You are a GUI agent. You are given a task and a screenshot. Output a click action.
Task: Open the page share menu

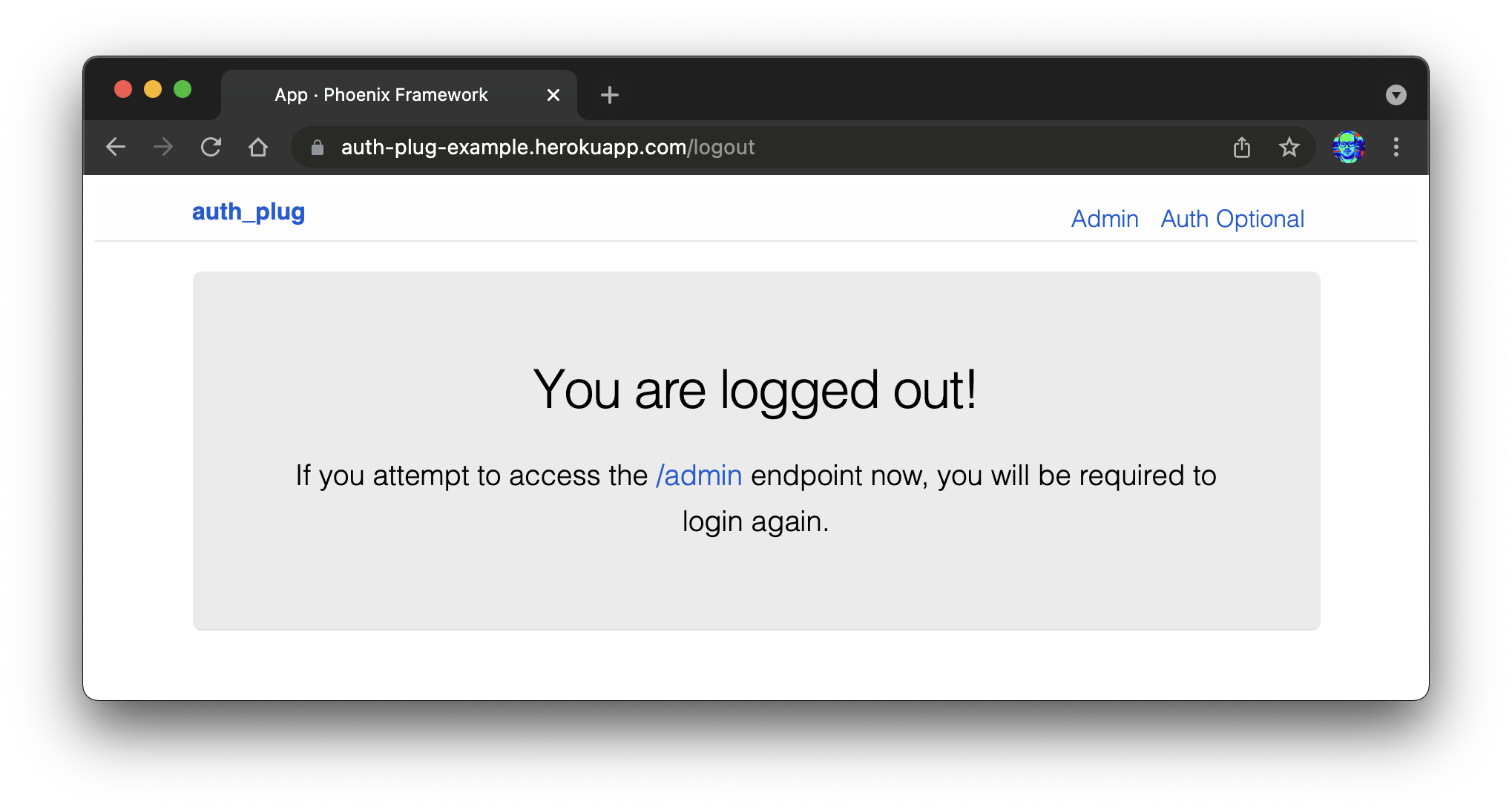pos(1241,147)
